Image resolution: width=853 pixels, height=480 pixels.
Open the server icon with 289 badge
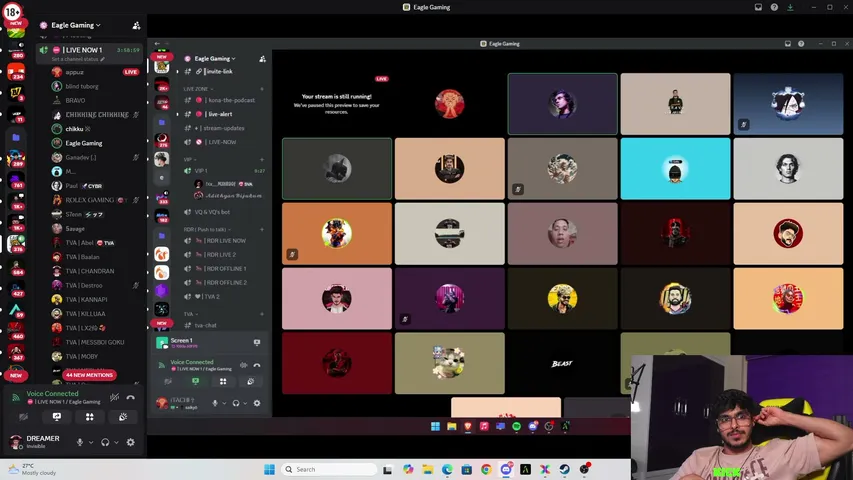16,158
